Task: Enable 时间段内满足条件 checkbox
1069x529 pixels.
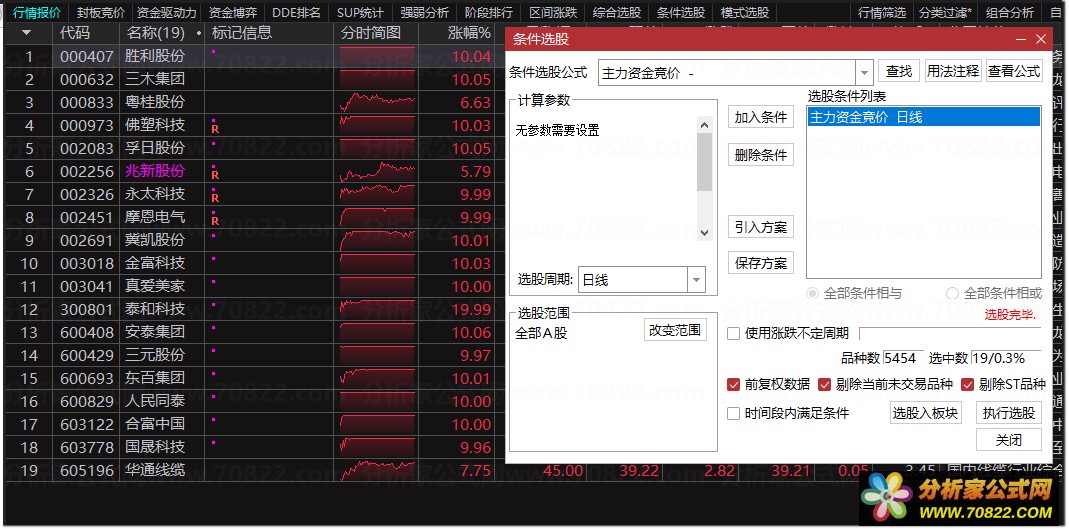Action: [734, 413]
